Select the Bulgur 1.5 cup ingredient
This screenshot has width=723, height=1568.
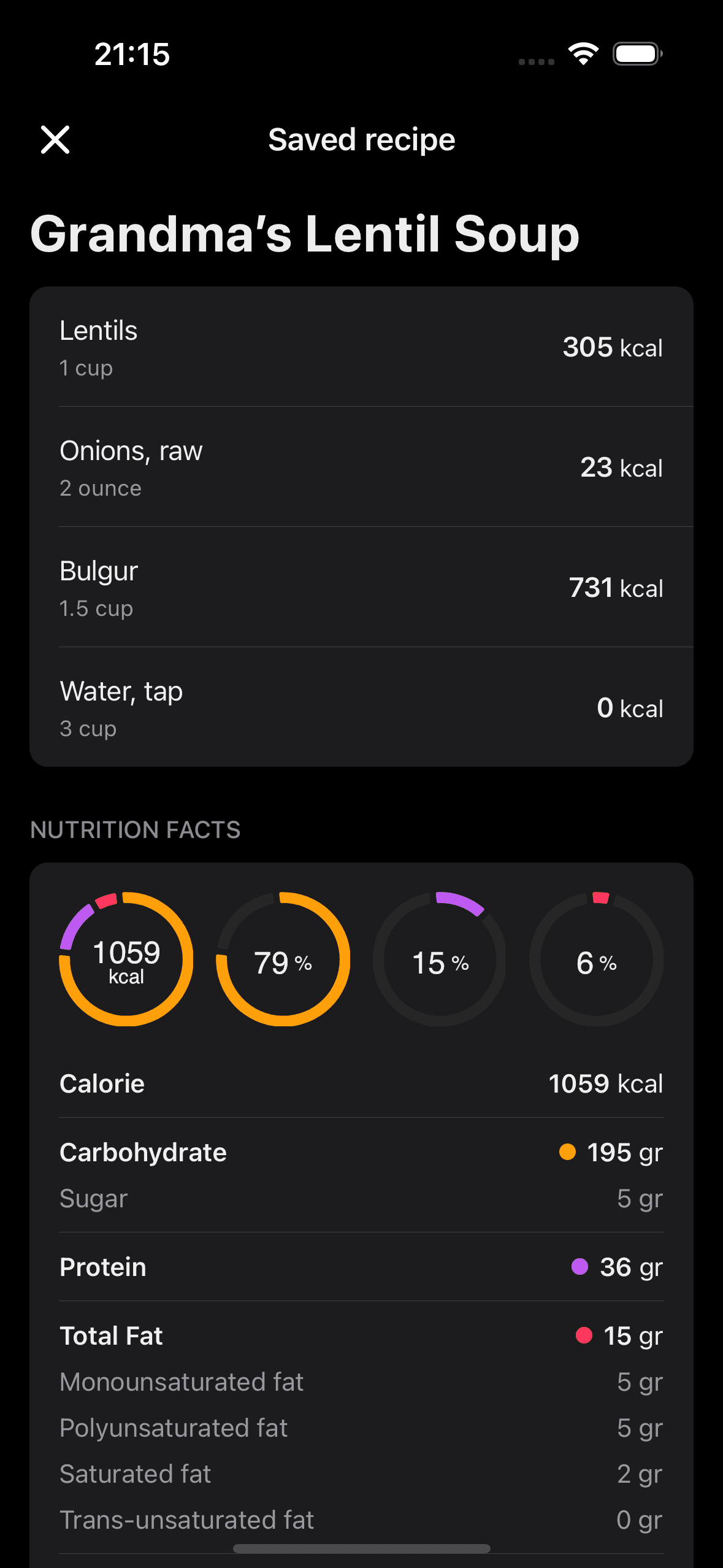[361, 587]
